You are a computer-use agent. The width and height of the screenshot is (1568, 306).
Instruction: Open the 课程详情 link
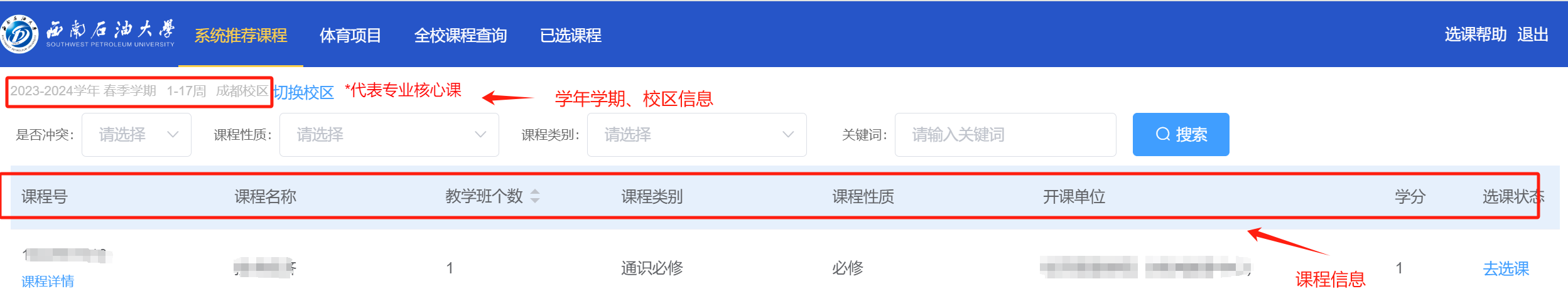click(x=48, y=282)
